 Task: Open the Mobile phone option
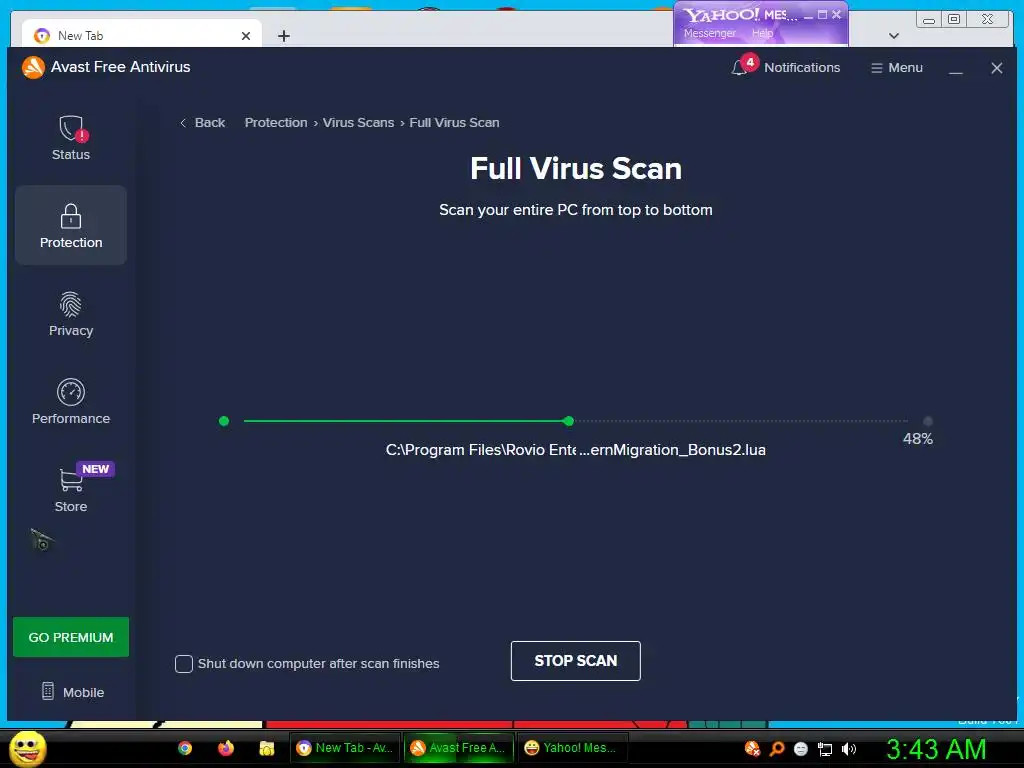[x=72, y=692]
